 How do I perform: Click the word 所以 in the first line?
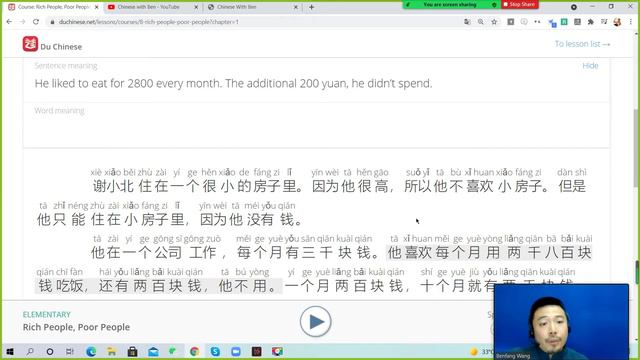[418, 187]
